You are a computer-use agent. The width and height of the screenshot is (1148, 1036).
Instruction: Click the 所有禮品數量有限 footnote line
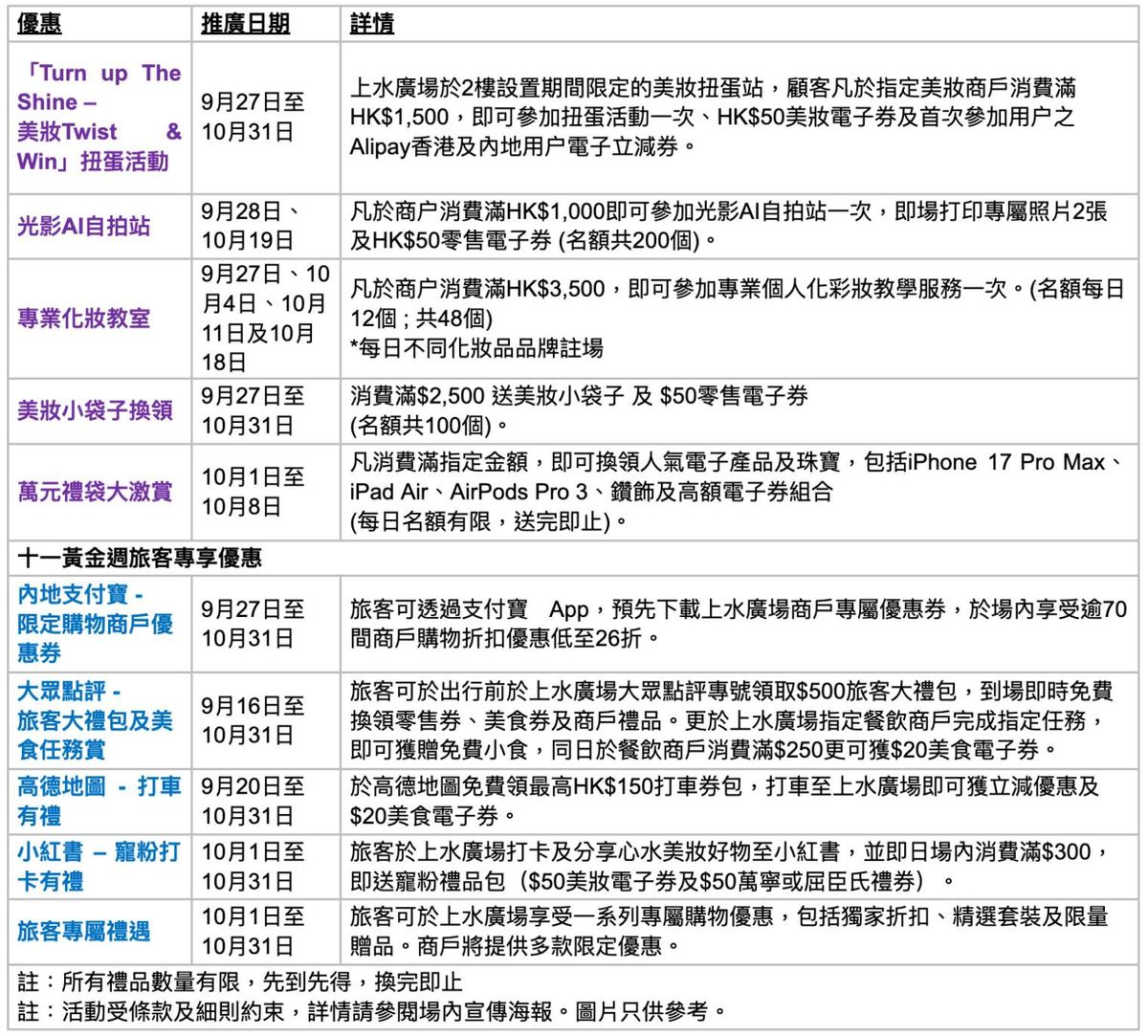(240, 982)
